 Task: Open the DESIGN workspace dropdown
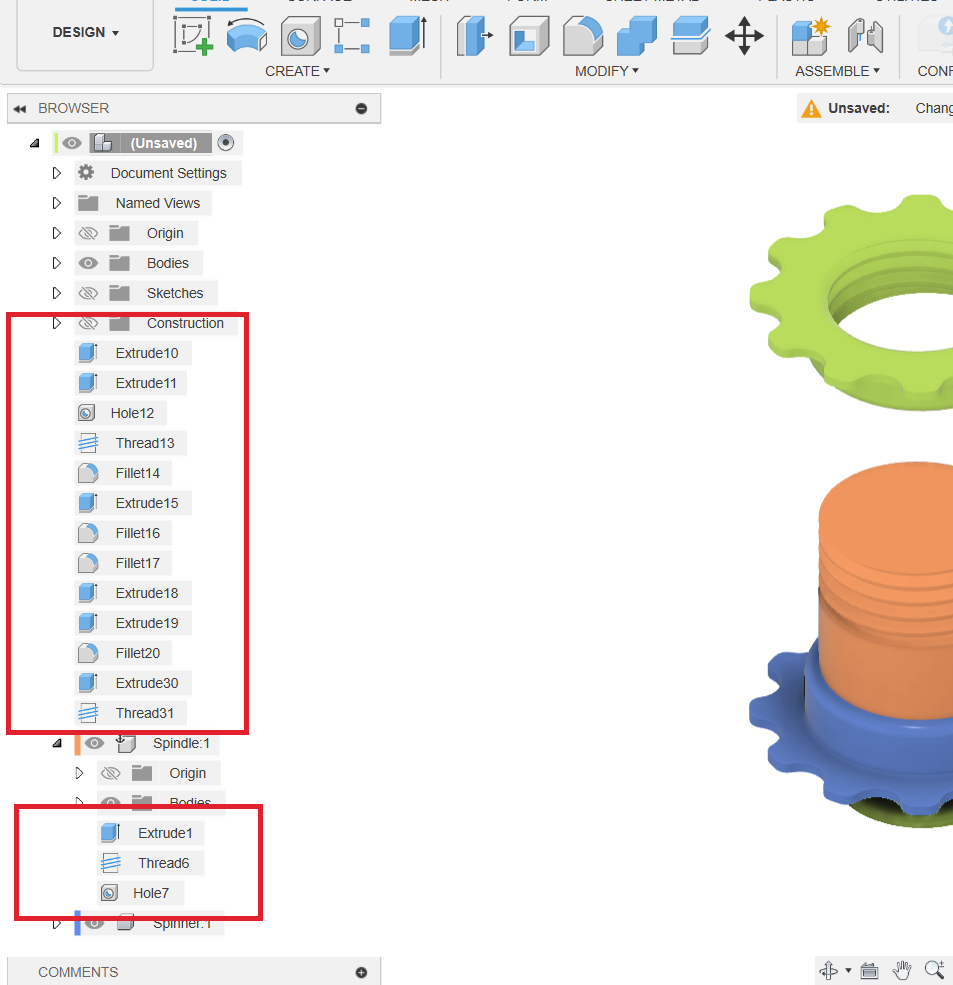tap(85, 33)
